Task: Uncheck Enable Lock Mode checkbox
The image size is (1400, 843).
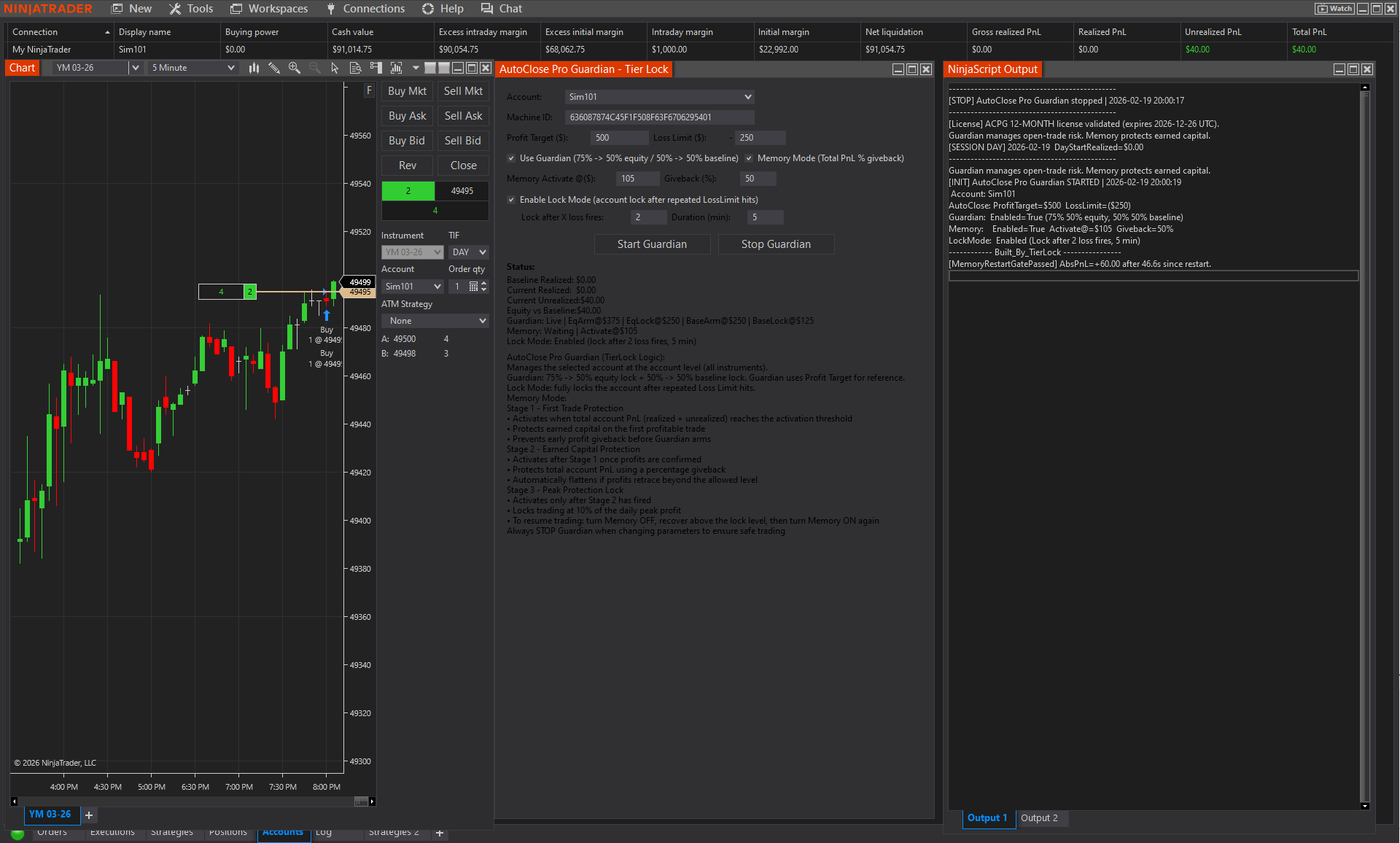Action: (x=512, y=199)
